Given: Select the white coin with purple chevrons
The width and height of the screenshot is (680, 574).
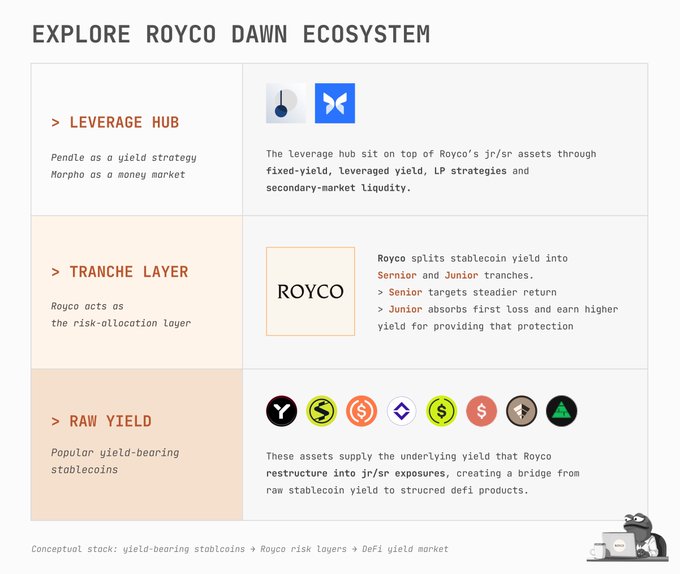Looking at the screenshot, I should click(402, 411).
